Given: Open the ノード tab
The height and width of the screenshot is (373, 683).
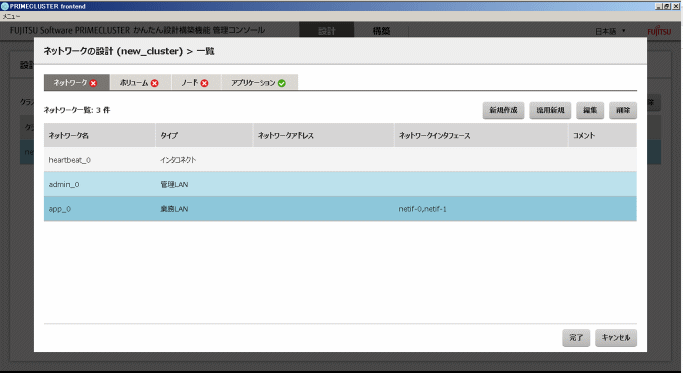Looking at the screenshot, I should [196, 82].
